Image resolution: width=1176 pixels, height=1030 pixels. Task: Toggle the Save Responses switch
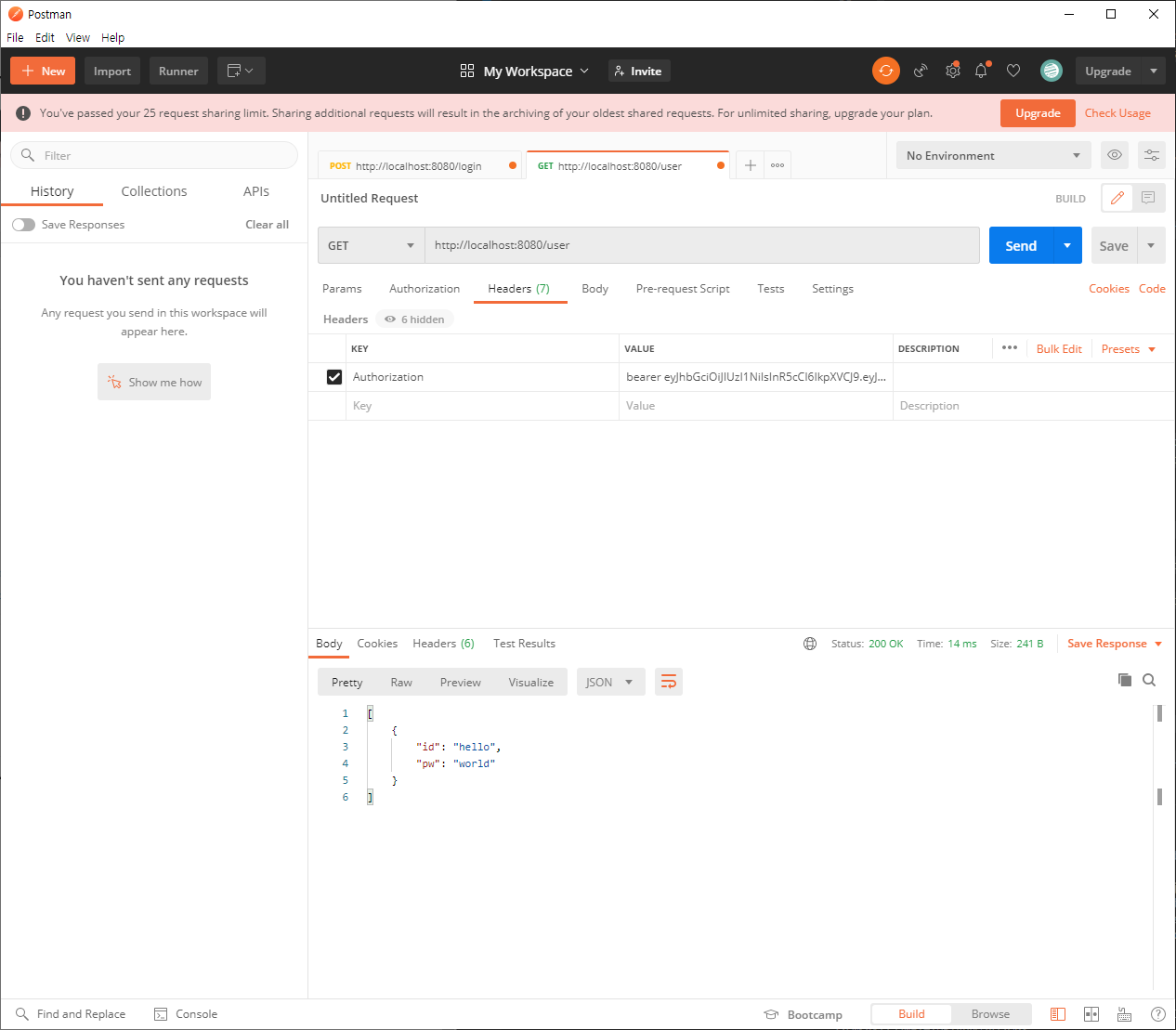click(23, 225)
